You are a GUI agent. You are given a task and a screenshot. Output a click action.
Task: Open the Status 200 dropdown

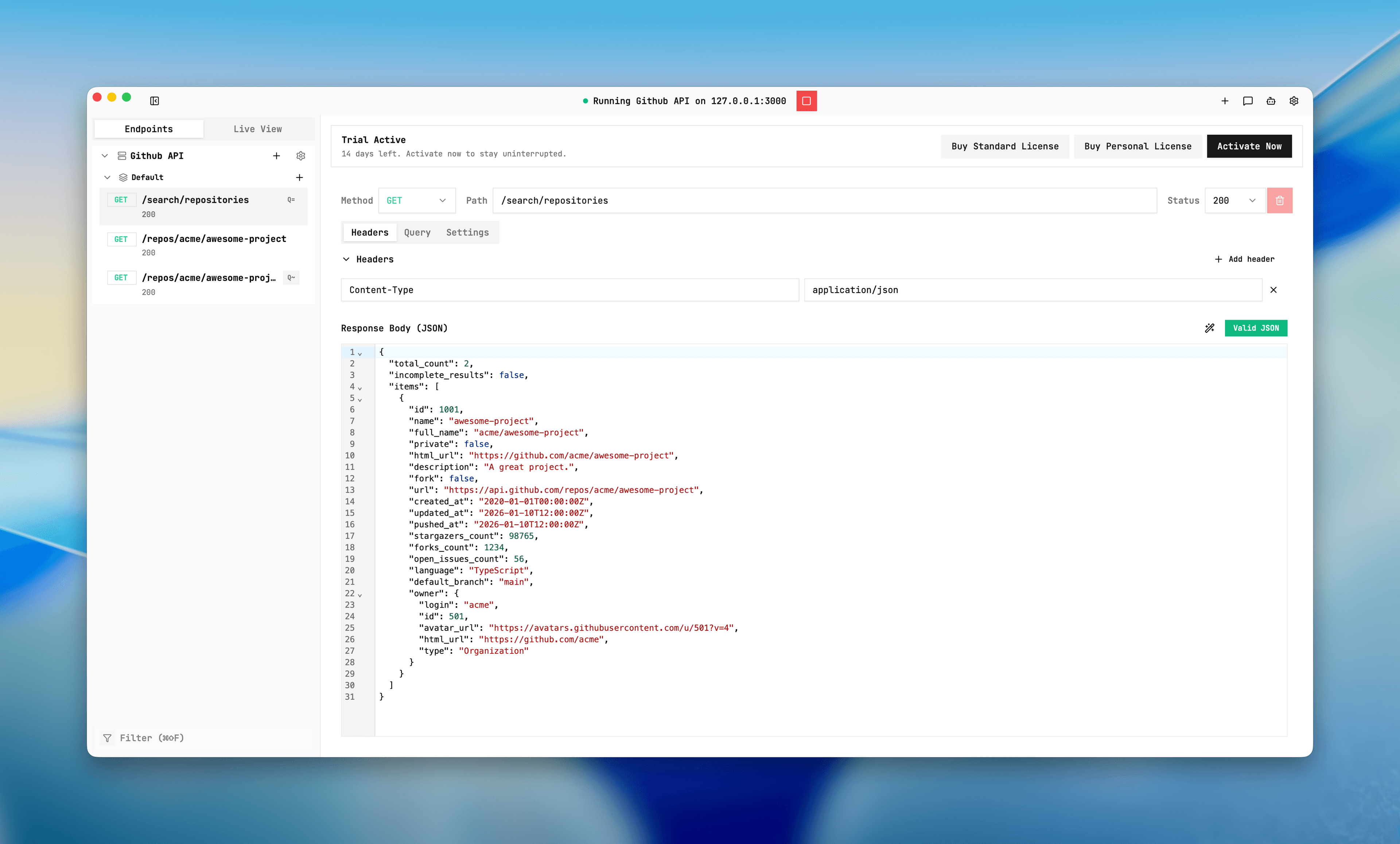pos(1234,200)
